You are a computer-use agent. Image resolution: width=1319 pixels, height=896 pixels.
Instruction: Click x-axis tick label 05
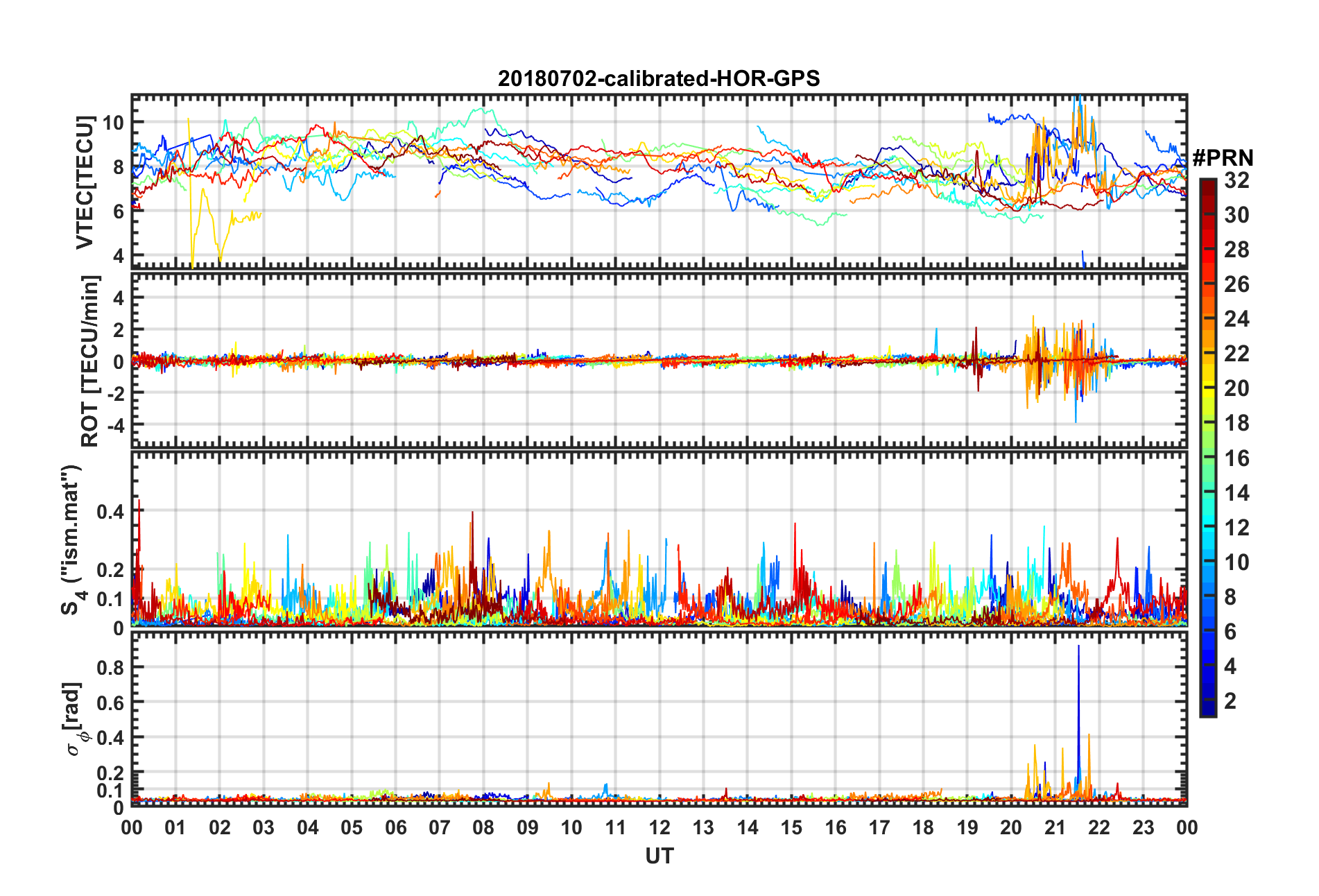352,828
